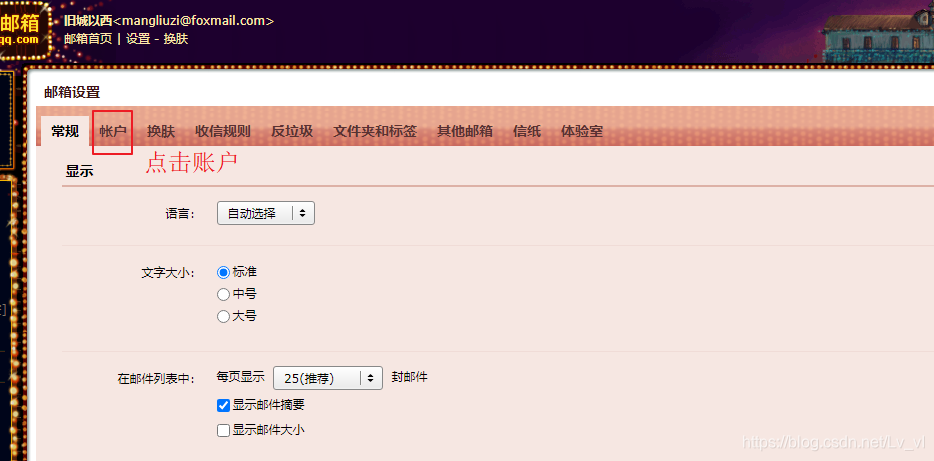The height and width of the screenshot is (461, 934).
Task: Open the 语言 dropdown showing 自动选择
Action: (266, 213)
